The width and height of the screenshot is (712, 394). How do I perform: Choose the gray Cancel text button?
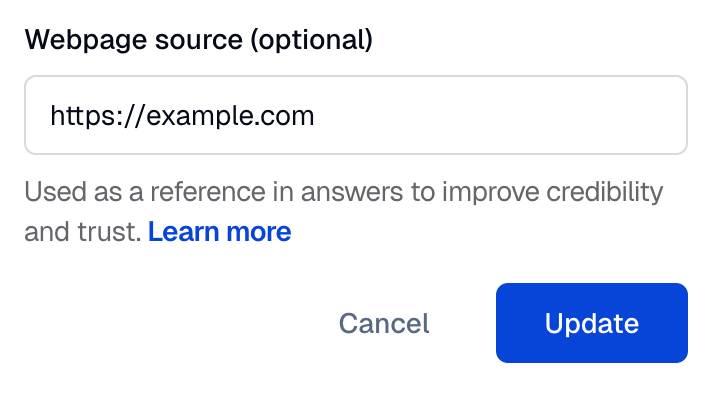click(384, 323)
